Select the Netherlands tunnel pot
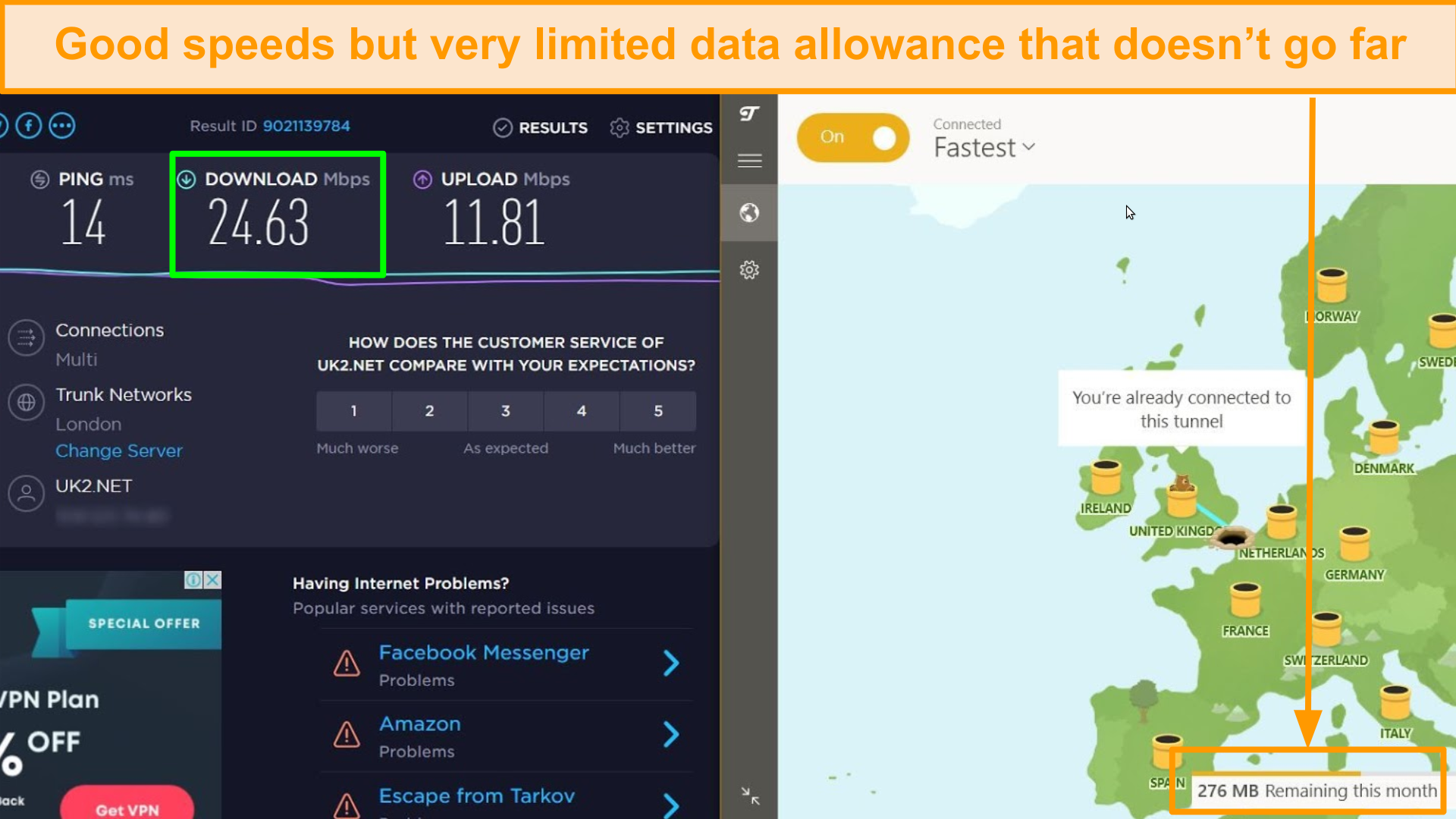This screenshot has width=1456, height=819. click(x=1282, y=523)
